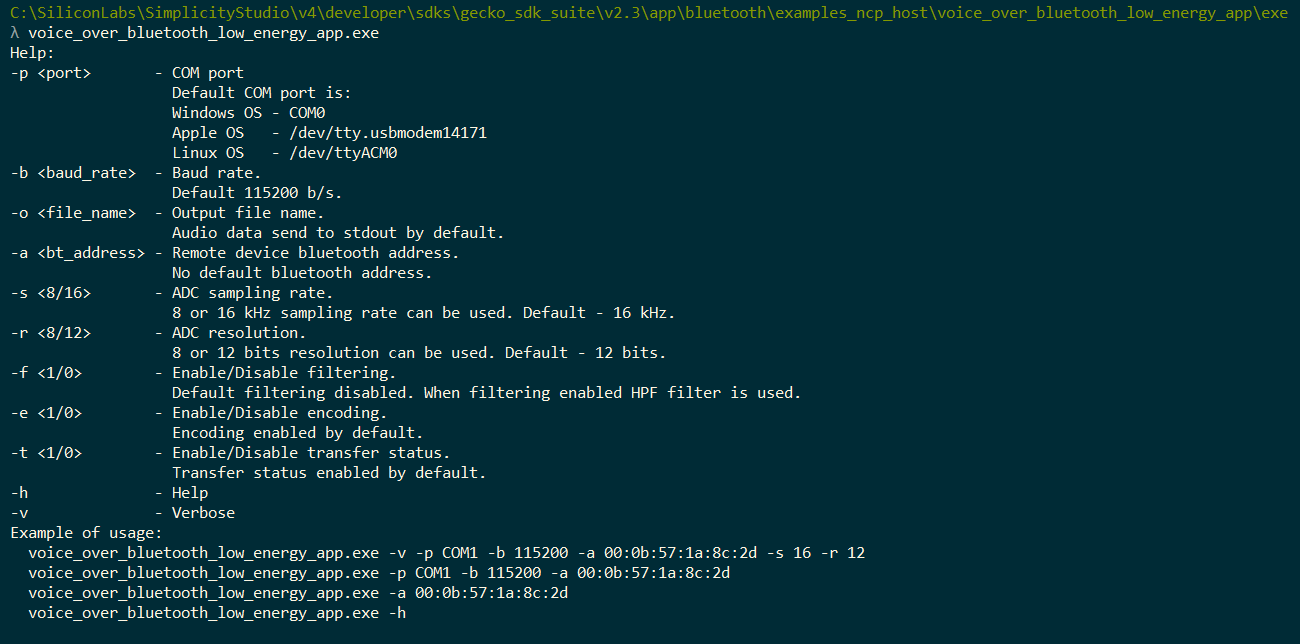1300x644 pixels.
Task: Click the "Example of usage:" line
Action: coord(85,533)
